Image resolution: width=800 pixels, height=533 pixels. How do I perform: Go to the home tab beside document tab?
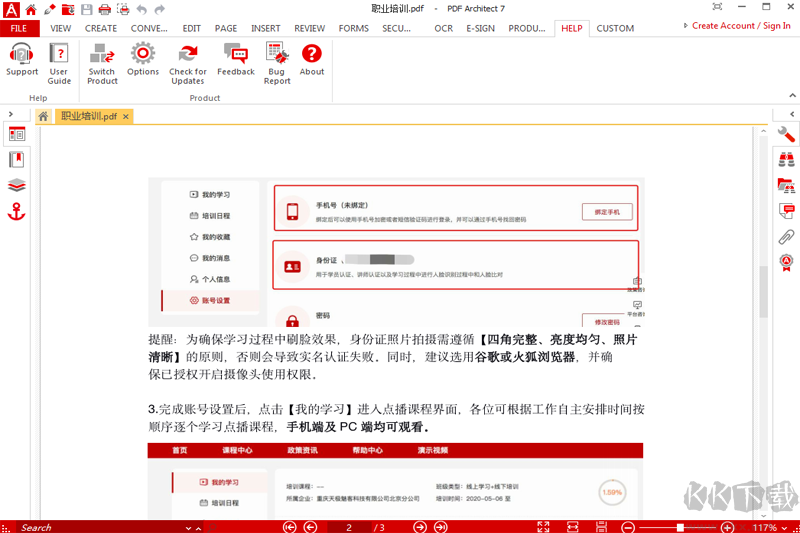[x=43, y=116]
